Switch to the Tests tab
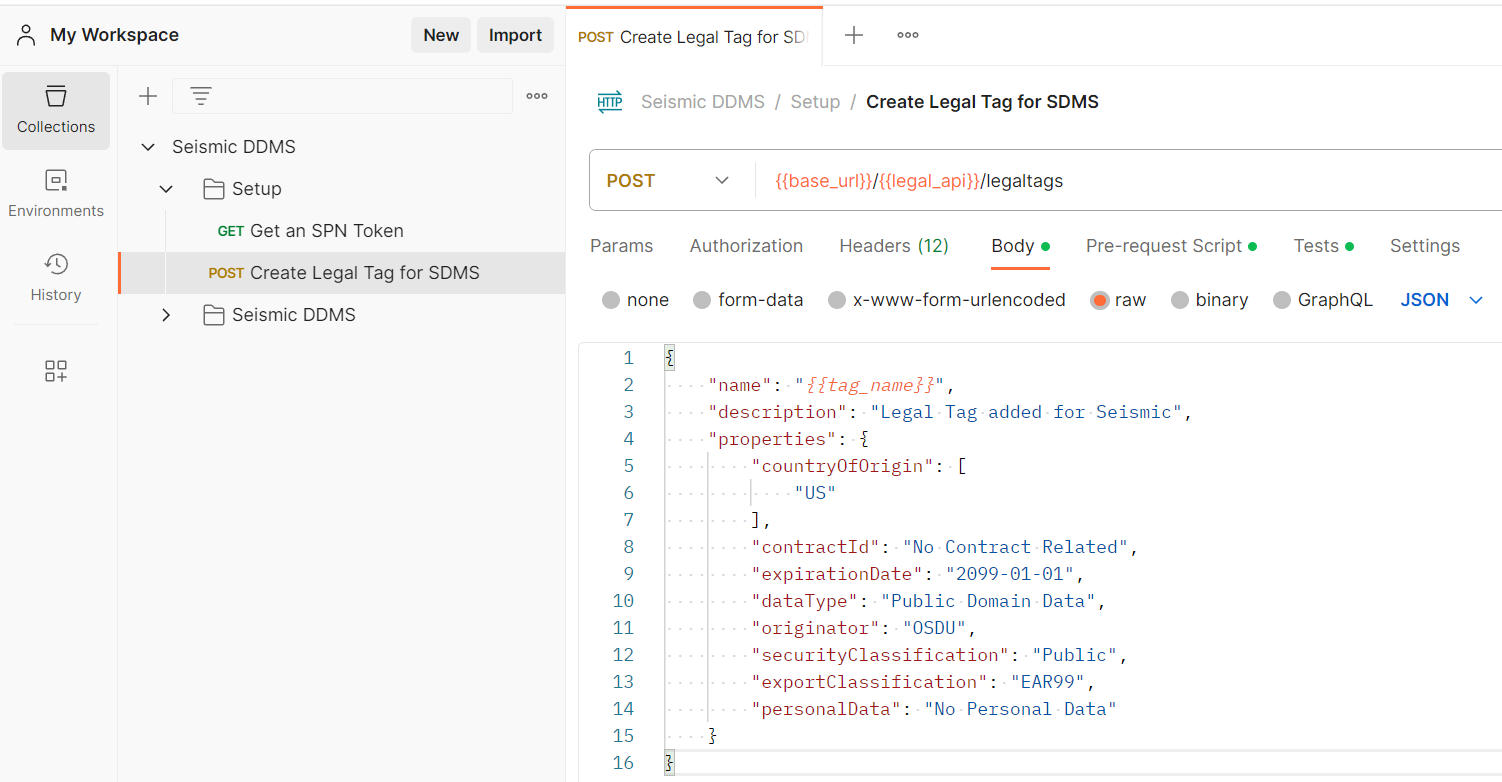 [1323, 246]
